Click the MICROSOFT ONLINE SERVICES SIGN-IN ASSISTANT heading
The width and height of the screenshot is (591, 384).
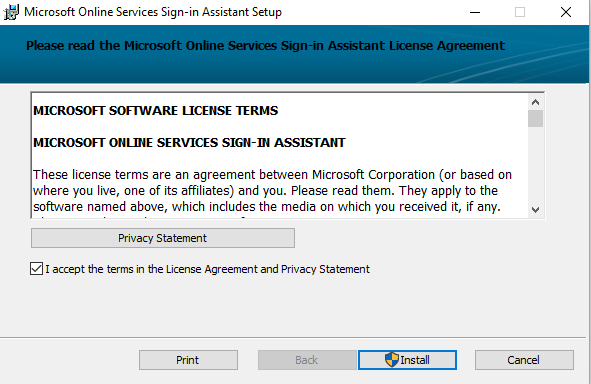coord(189,142)
